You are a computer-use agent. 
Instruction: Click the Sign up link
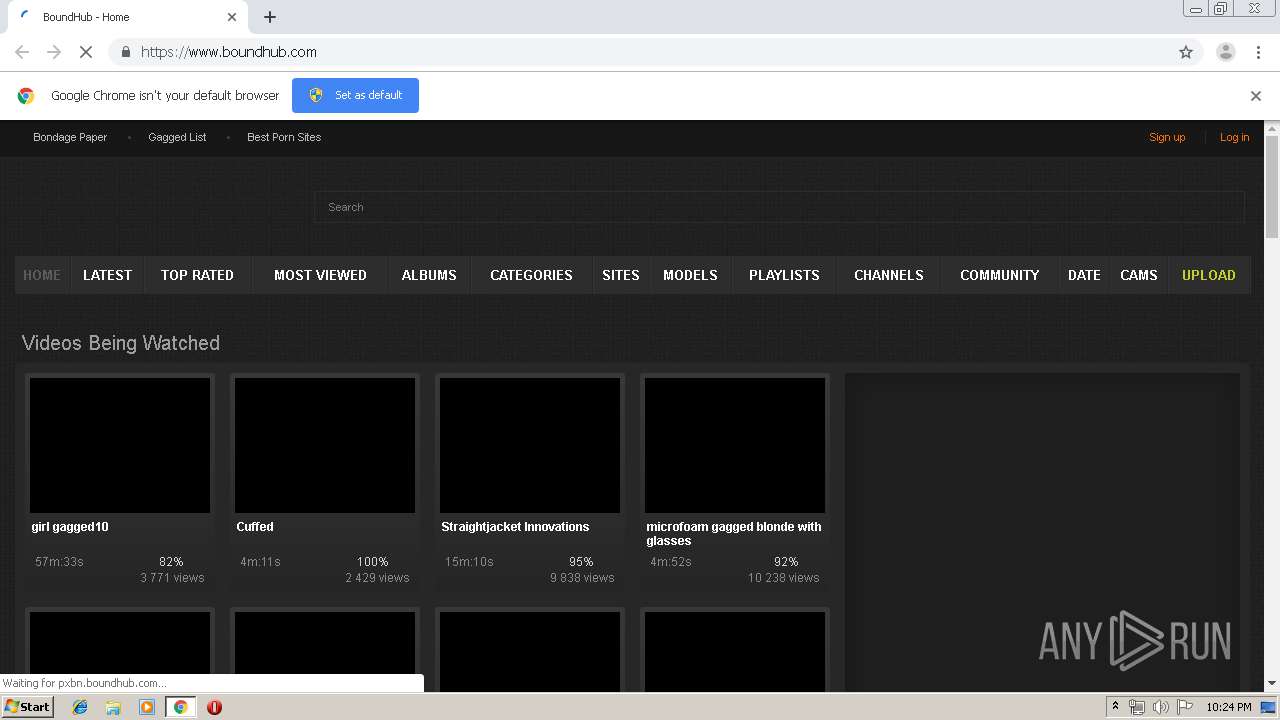coord(1167,137)
